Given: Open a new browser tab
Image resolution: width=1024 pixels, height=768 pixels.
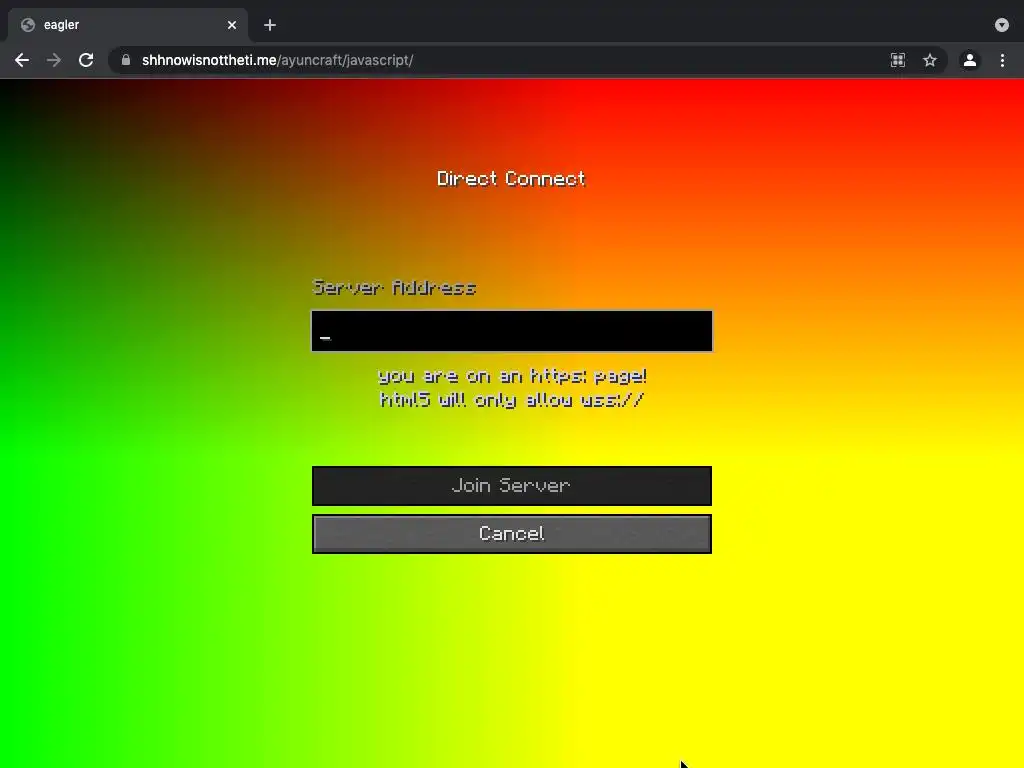Looking at the screenshot, I should (270, 25).
